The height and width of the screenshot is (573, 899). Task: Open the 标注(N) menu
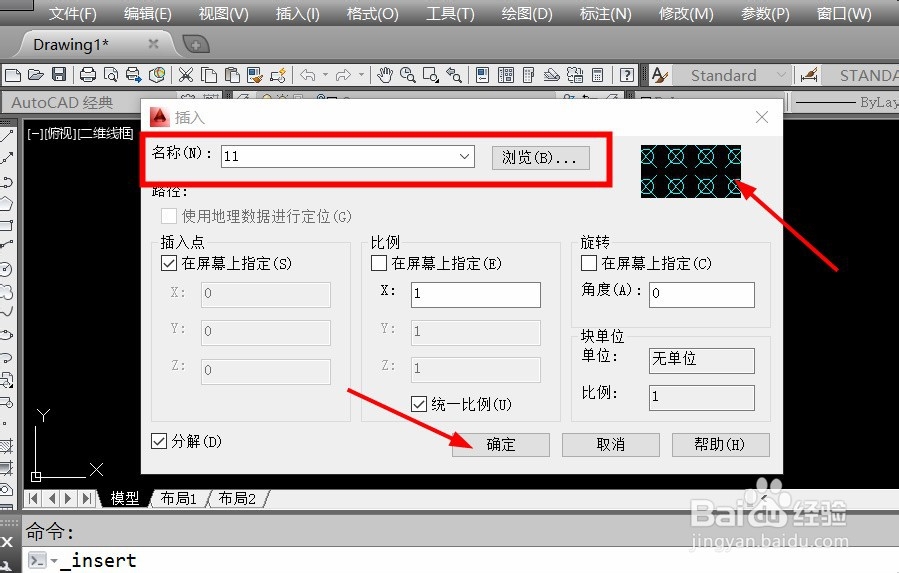click(x=605, y=13)
